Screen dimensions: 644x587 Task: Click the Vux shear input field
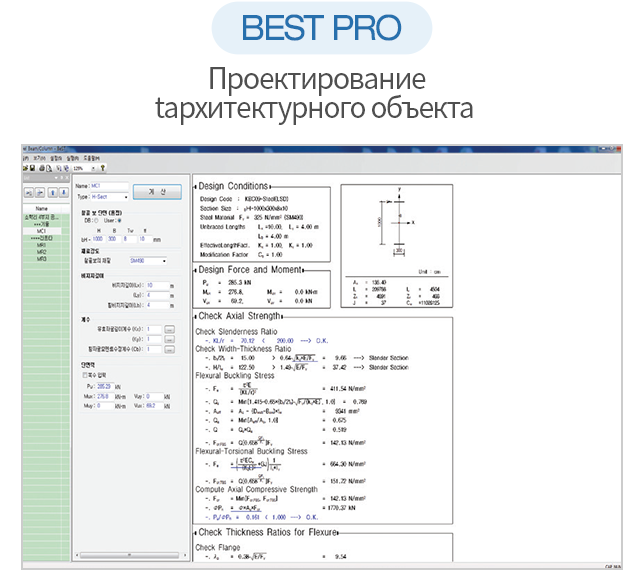click(154, 406)
